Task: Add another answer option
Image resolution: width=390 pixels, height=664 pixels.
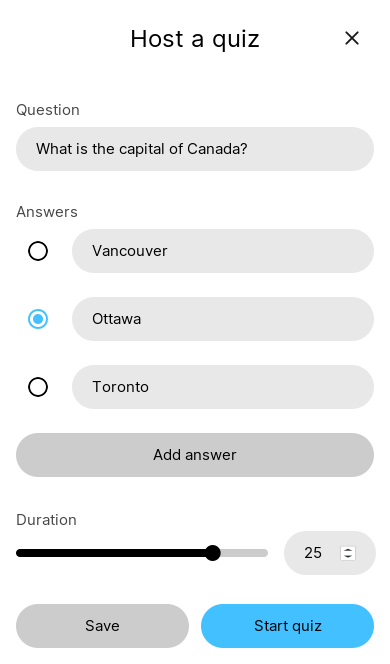Action: point(195,455)
